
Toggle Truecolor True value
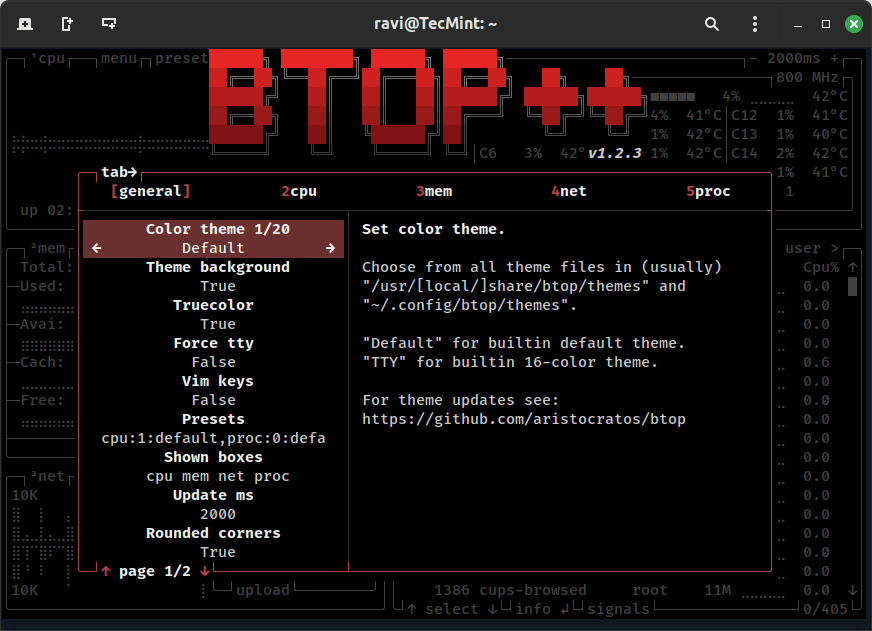click(218, 324)
